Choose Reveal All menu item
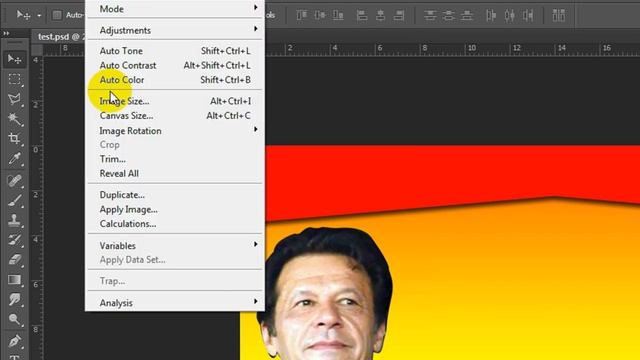Image resolution: width=640 pixels, height=360 pixels. click(175, 173)
